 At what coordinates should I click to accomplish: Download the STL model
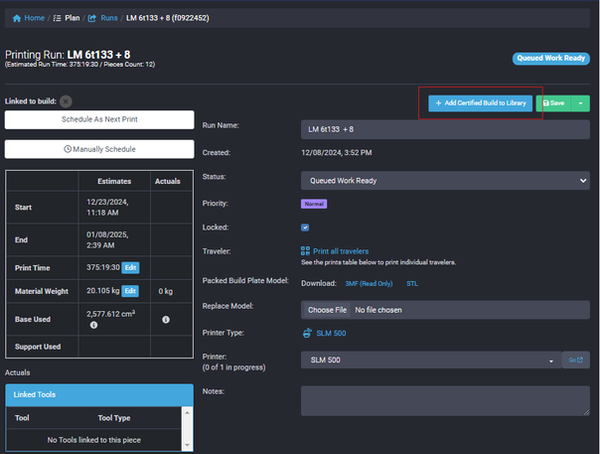point(412,284)
